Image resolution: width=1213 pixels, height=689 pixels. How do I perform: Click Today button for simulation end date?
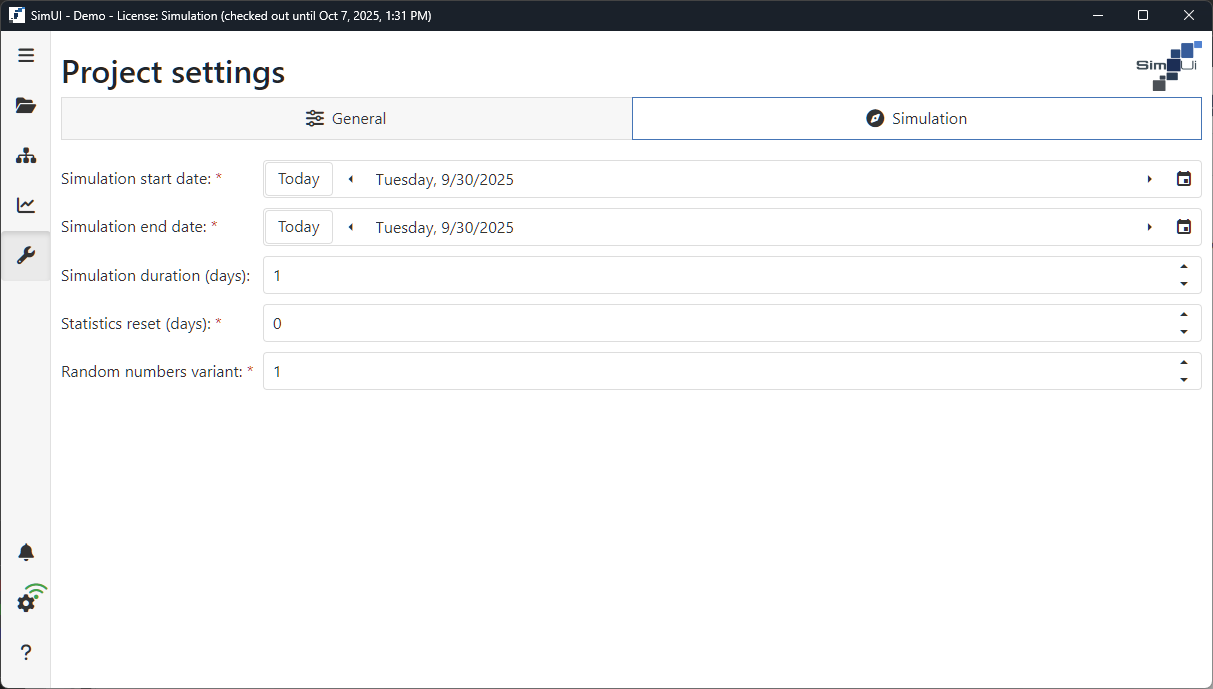coord(299,227)
